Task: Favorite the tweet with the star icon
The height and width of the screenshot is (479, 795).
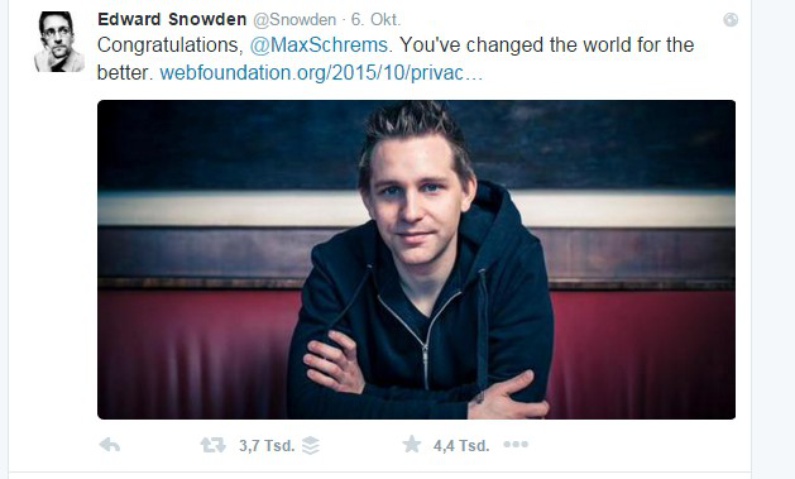Action: [x=412, y=445]
